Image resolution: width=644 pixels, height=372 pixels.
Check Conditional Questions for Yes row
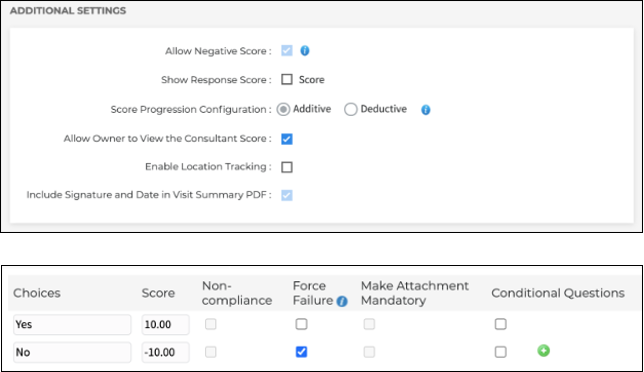click(x=500, y=324)
